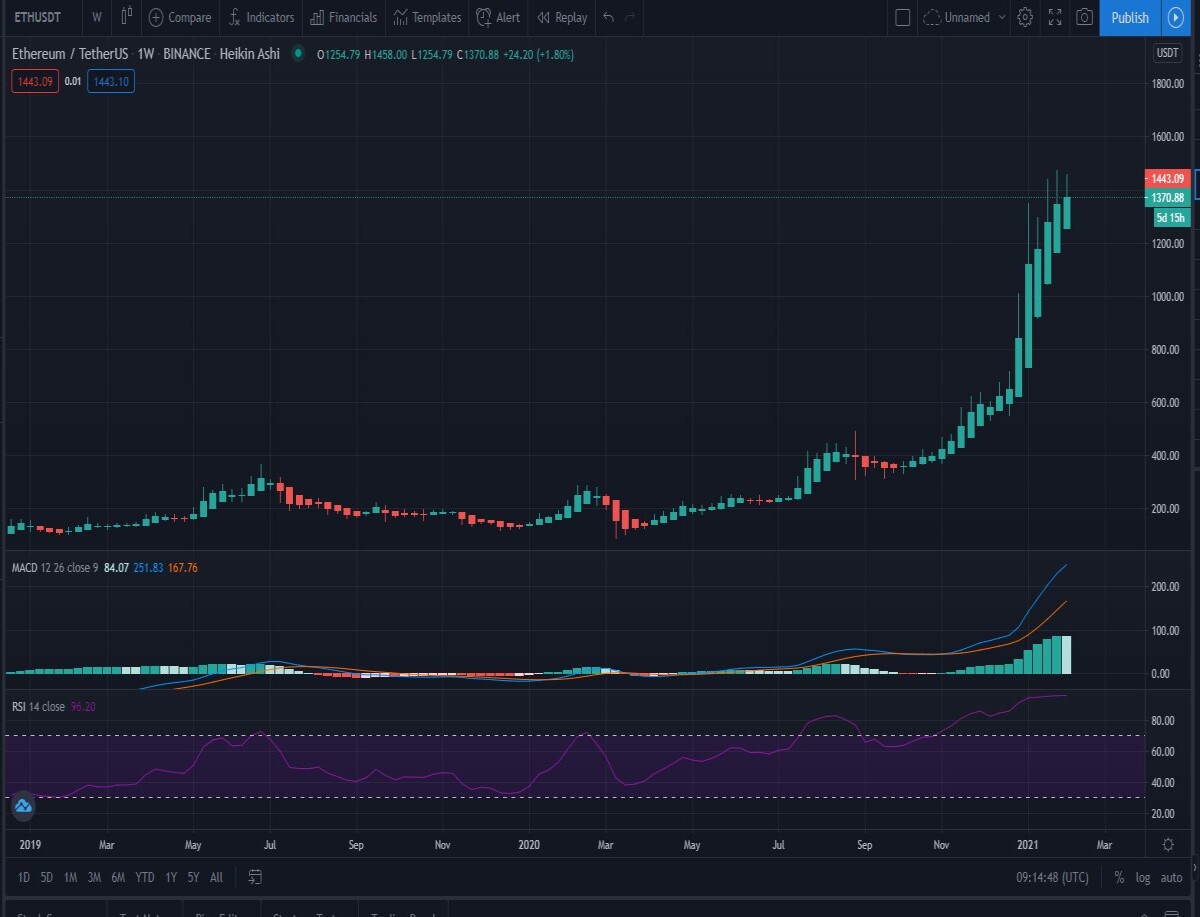
Task: Open chart settings gear in top toolbar
Action: click(x=1025, y=17)
